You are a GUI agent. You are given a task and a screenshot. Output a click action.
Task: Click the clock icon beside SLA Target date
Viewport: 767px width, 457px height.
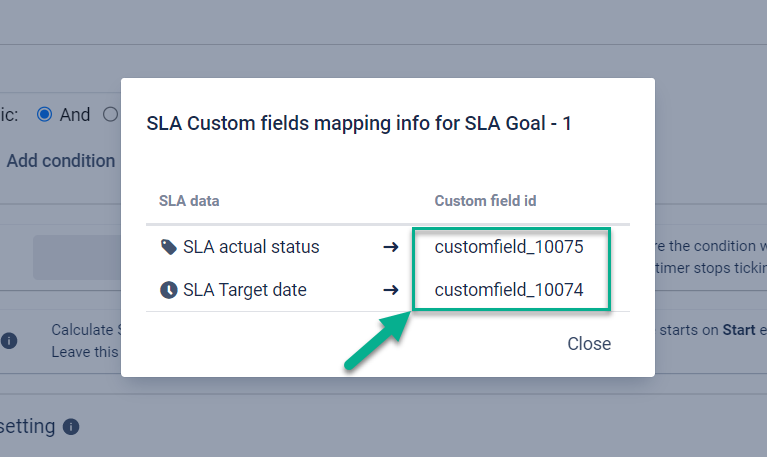168,290
